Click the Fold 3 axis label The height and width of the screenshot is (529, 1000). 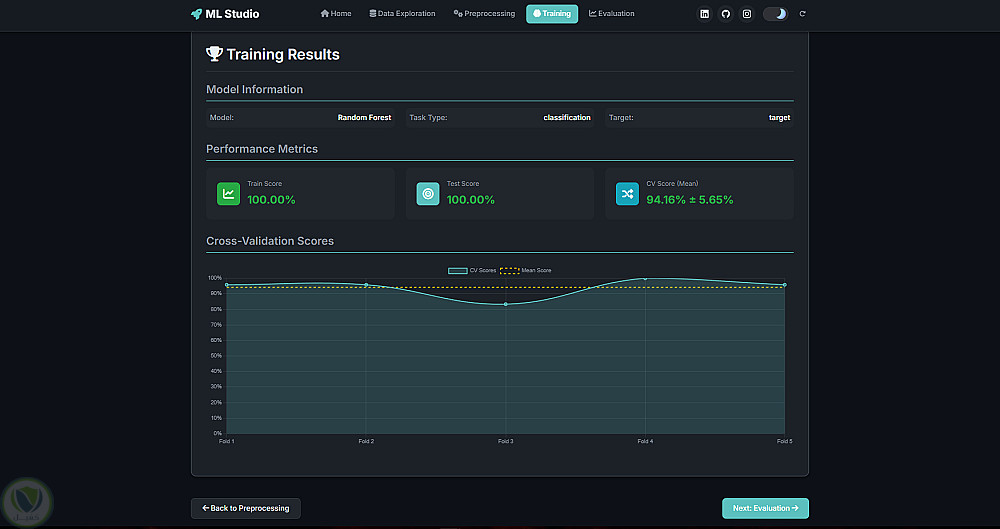point(505,442)
